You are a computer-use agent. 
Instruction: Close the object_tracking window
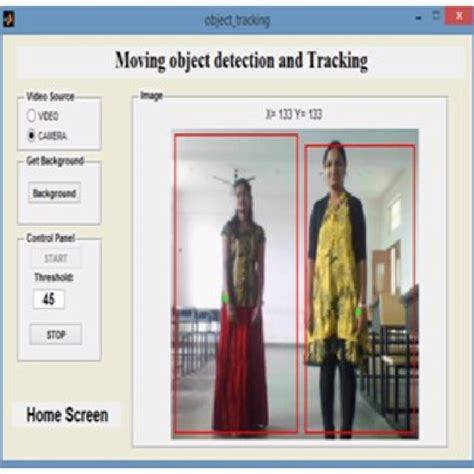[x=459, y=16]
